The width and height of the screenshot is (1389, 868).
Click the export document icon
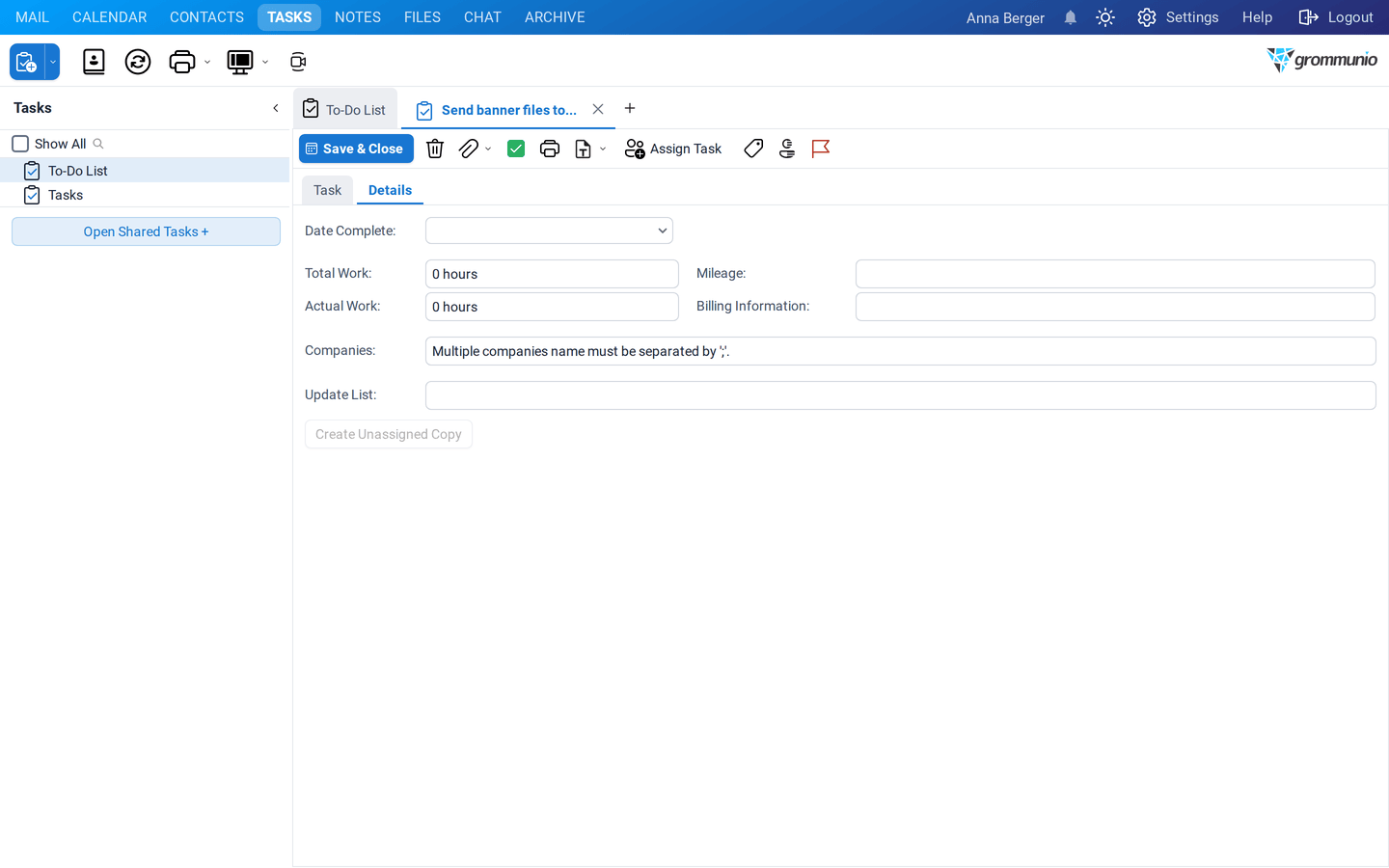(x=584, y=149)
